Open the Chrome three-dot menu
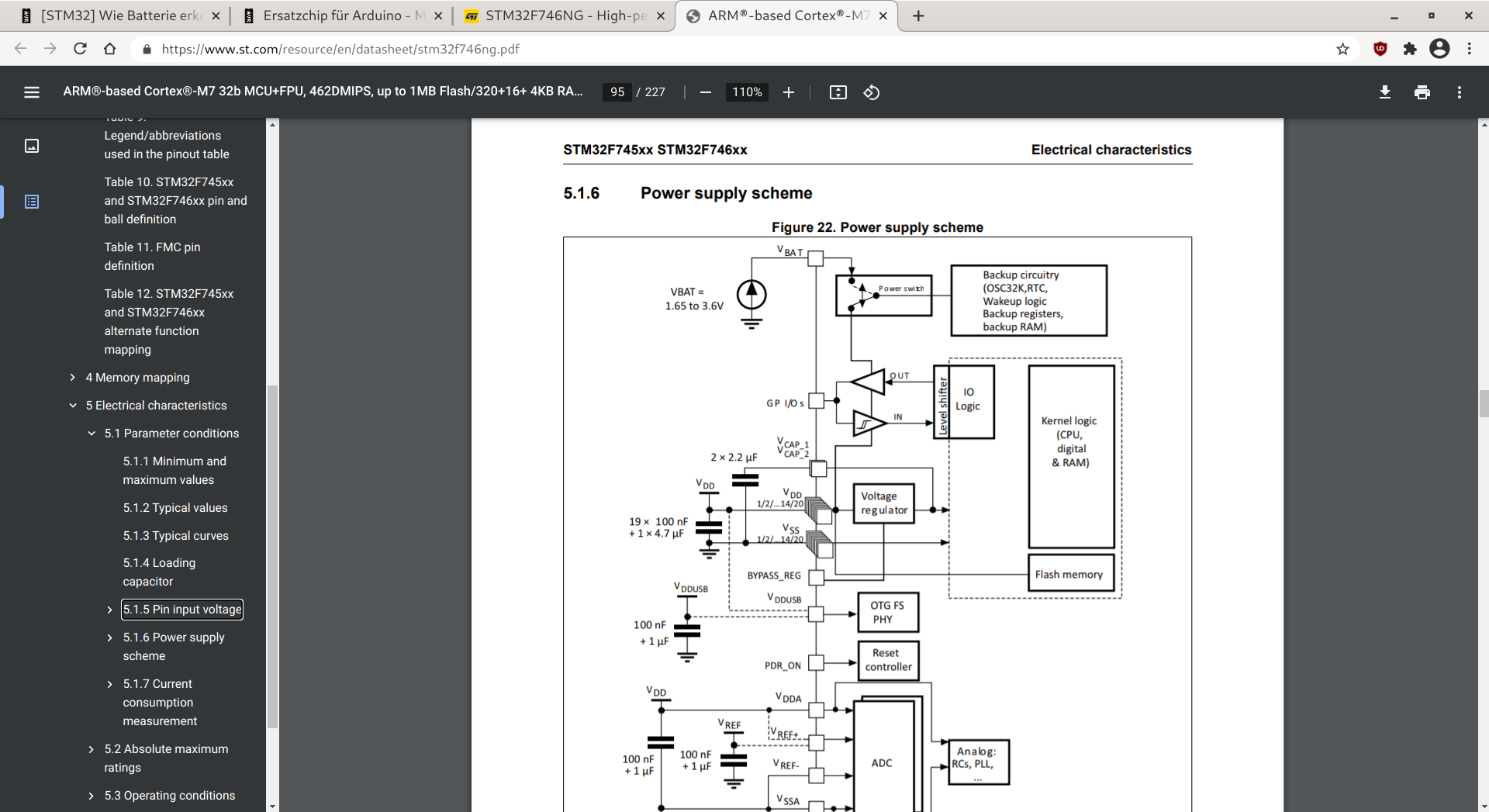 coord(1470,49)
